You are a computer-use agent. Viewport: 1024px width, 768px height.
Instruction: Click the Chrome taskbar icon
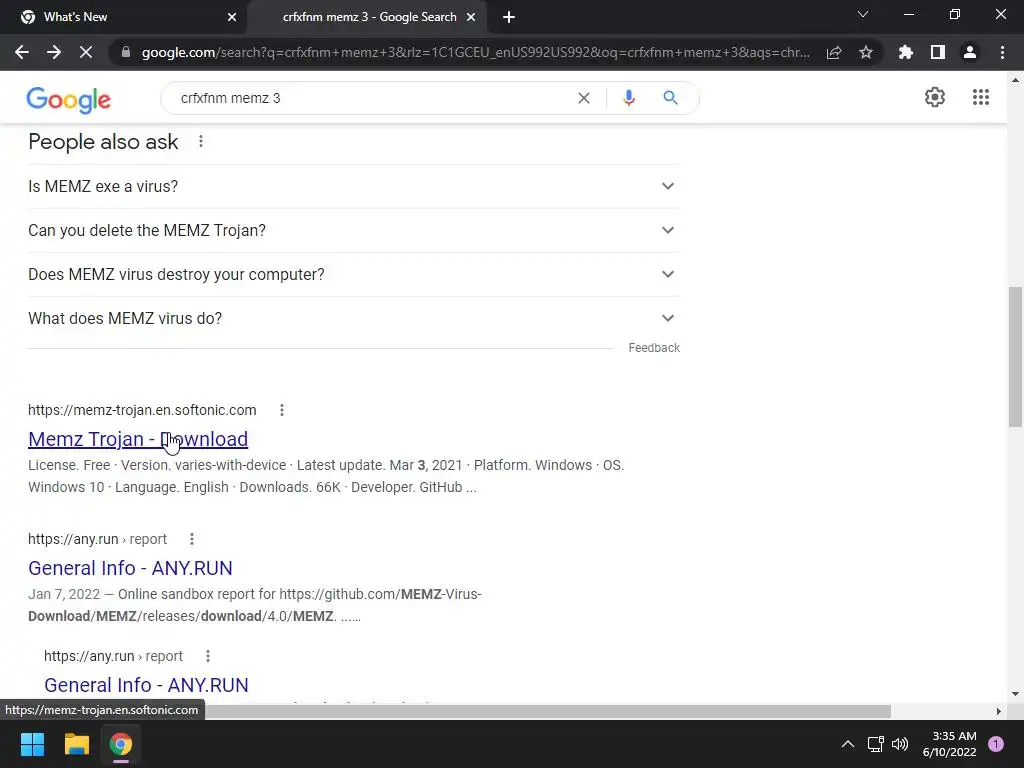(121, 744)
